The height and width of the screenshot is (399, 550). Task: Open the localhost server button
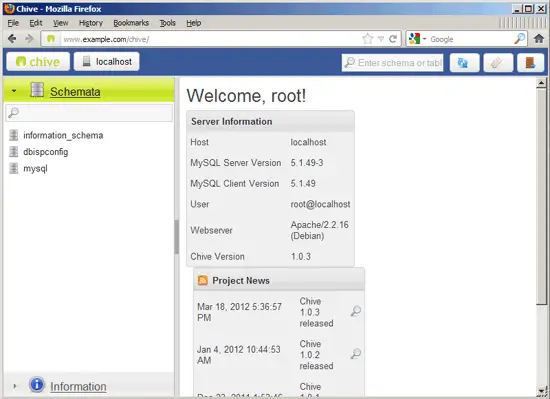(107, 62)
